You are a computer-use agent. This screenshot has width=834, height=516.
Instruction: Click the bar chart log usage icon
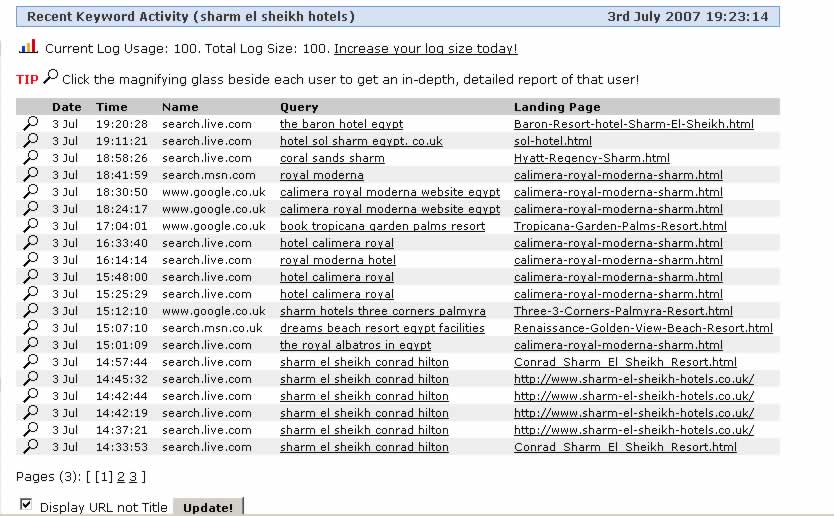point(28,46)
